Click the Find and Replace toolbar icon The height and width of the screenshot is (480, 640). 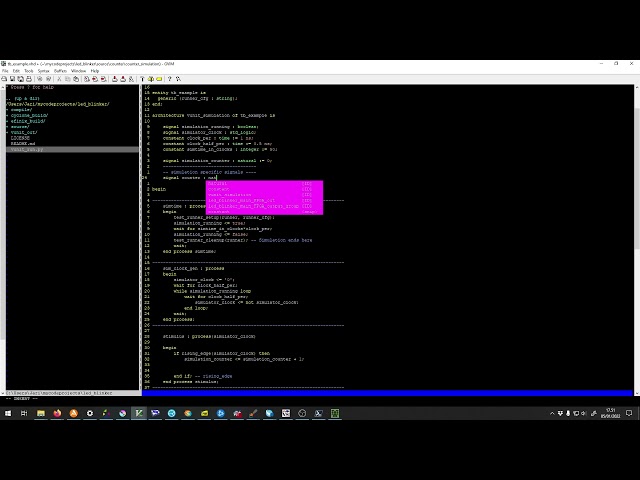tap(87, 79)
